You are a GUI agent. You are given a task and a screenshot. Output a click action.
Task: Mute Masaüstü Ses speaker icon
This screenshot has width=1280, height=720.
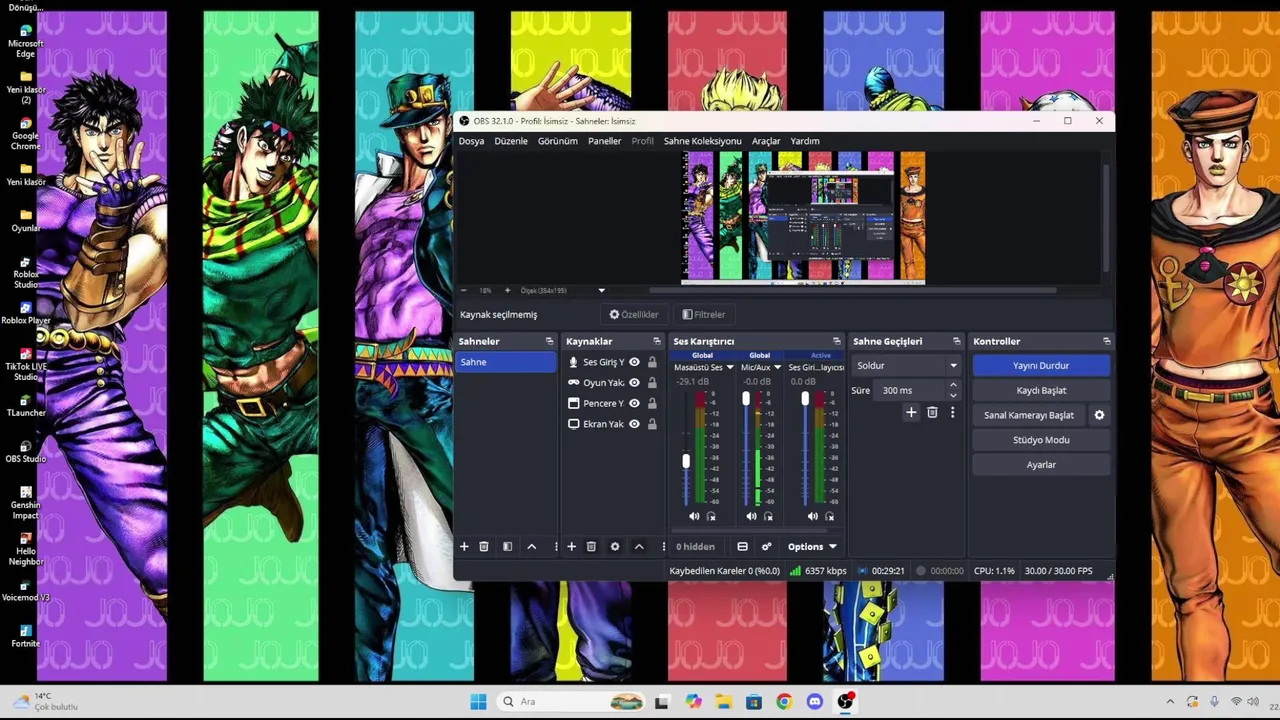(694, 516)
